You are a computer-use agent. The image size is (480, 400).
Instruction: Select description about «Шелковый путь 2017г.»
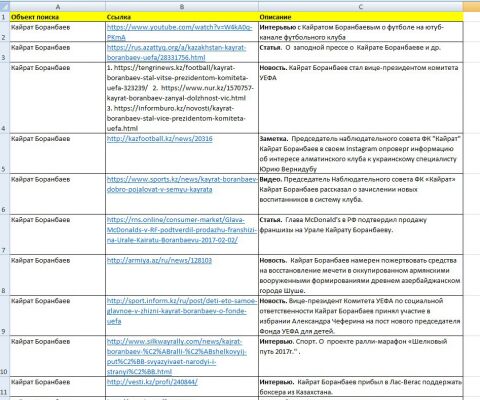[x=361, y=356]
